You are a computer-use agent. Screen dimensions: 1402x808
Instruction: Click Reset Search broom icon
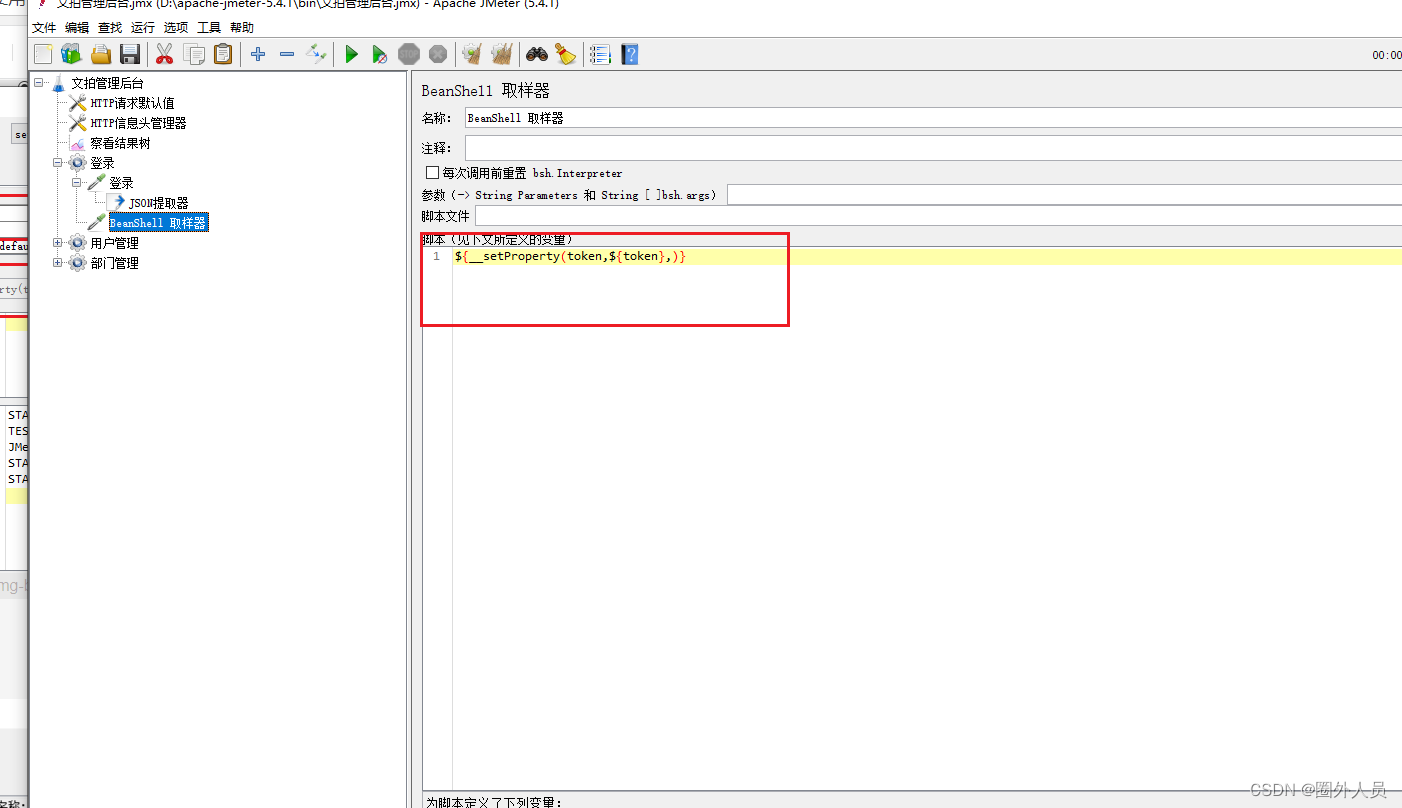[x=566, y=54]
